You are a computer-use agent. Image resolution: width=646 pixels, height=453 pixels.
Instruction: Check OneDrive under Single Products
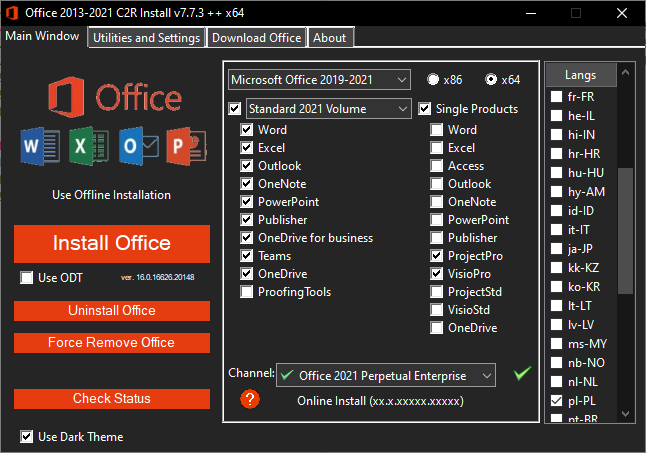click(x=437, y=328)
